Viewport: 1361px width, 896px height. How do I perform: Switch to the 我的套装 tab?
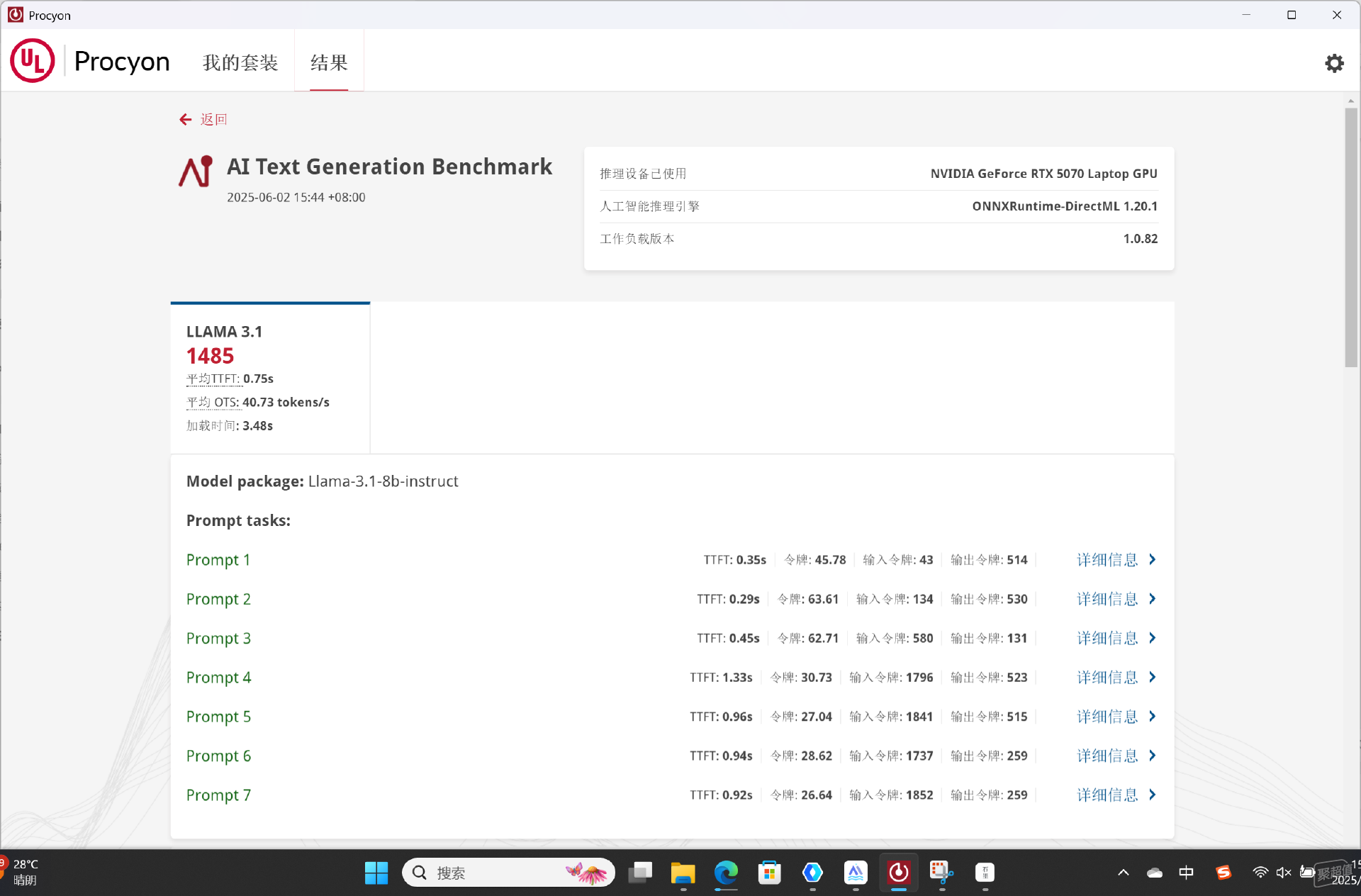click(240, 62)
